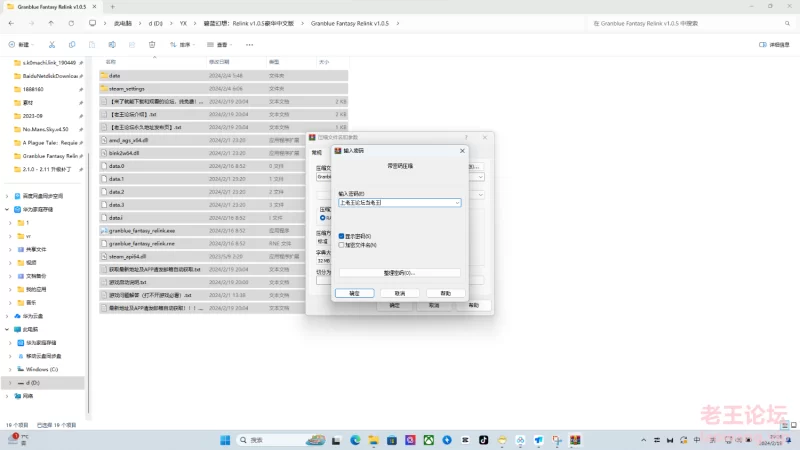Click d (D:) in the address breadcrumb
Image resolution: width=800 pixels, height=450 pixels.
(156, 23)
